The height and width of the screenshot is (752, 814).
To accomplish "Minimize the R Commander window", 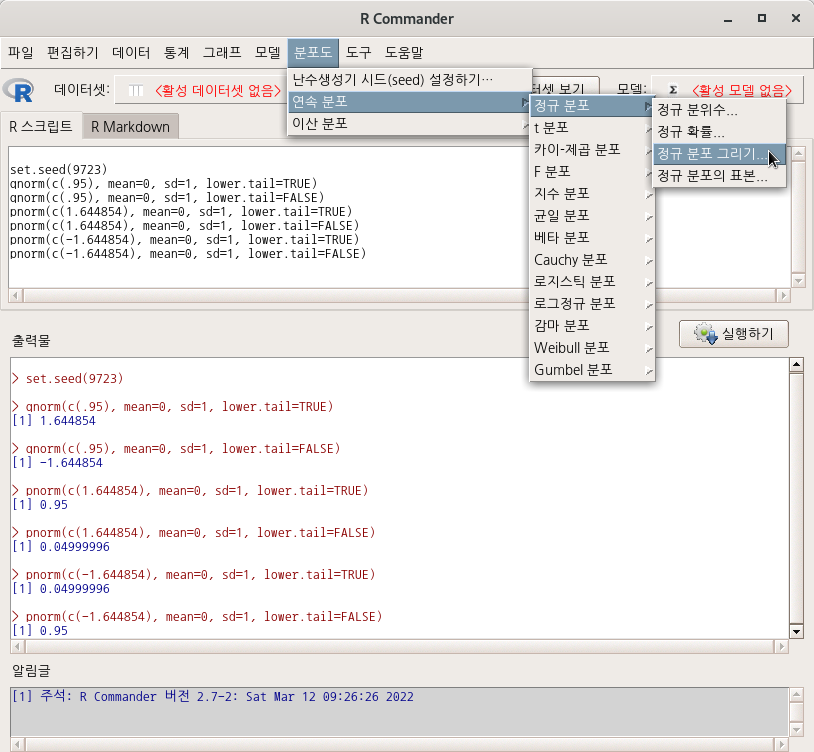I will coord(728,19).
